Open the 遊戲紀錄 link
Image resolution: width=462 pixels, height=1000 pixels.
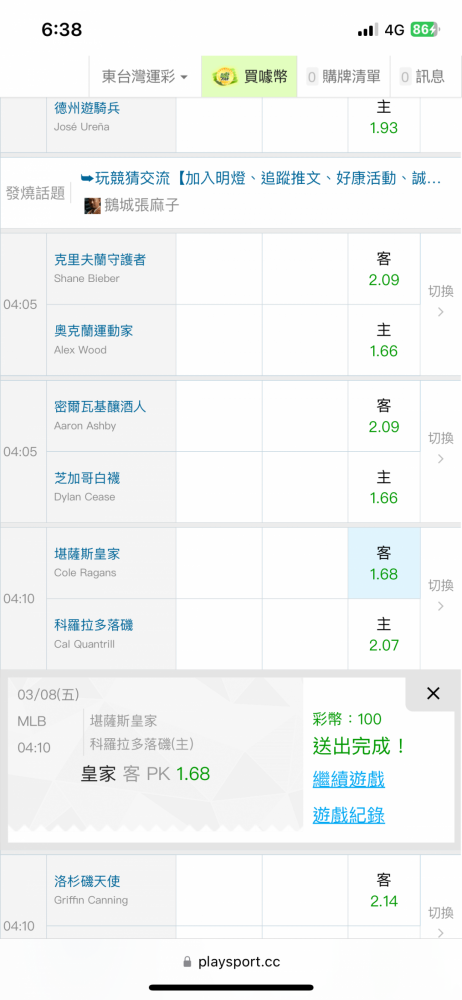[x=348, y=814]
